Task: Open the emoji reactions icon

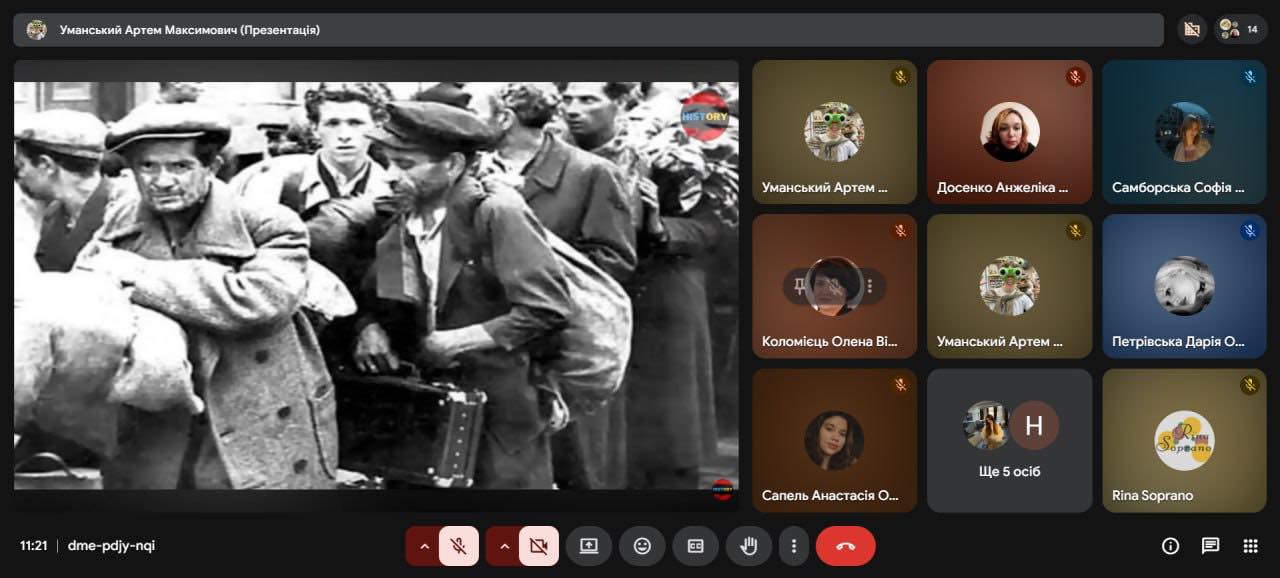Action: [642, 546]
